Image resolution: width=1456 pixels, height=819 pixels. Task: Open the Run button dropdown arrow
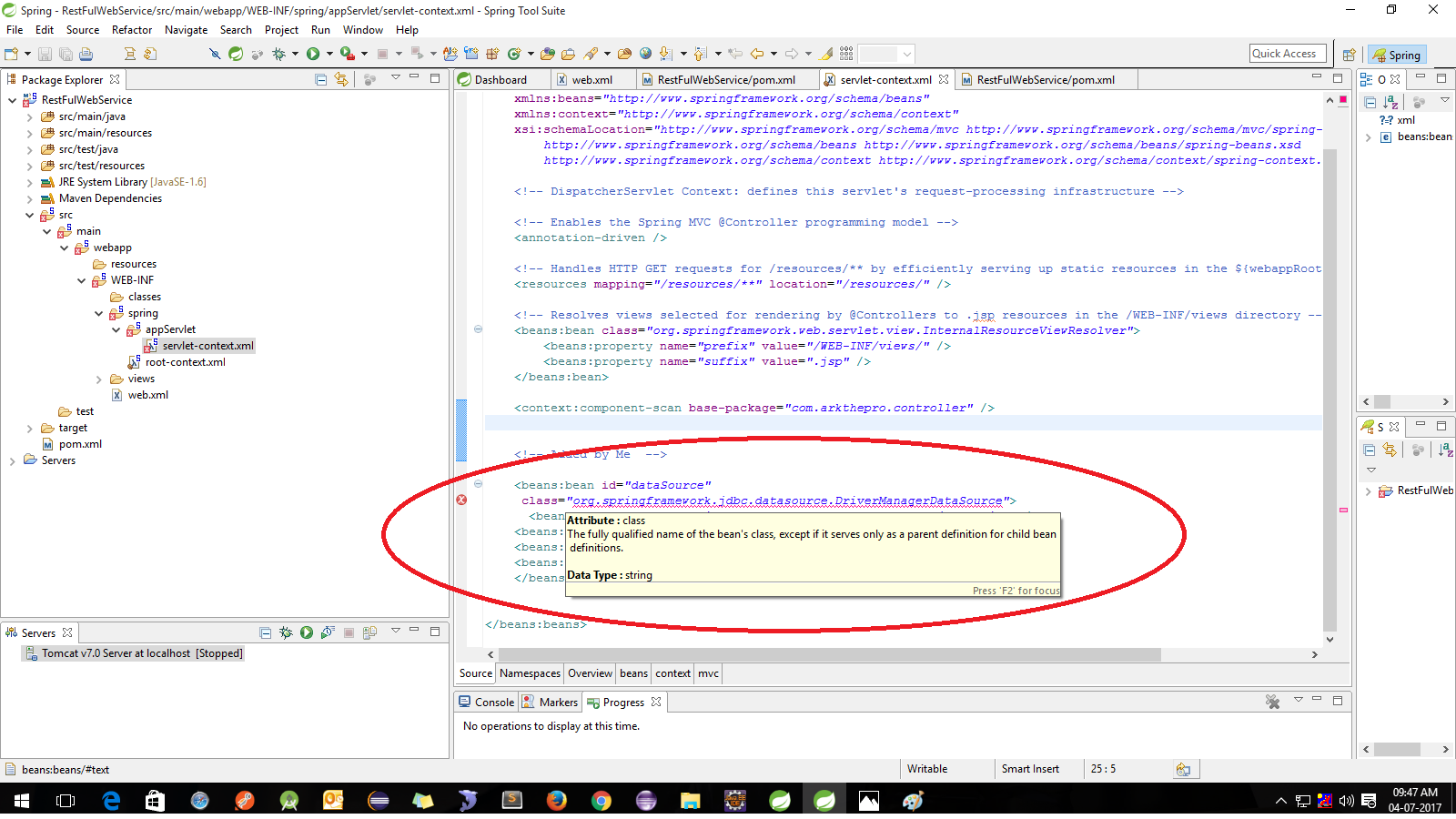tap(330, 54)
